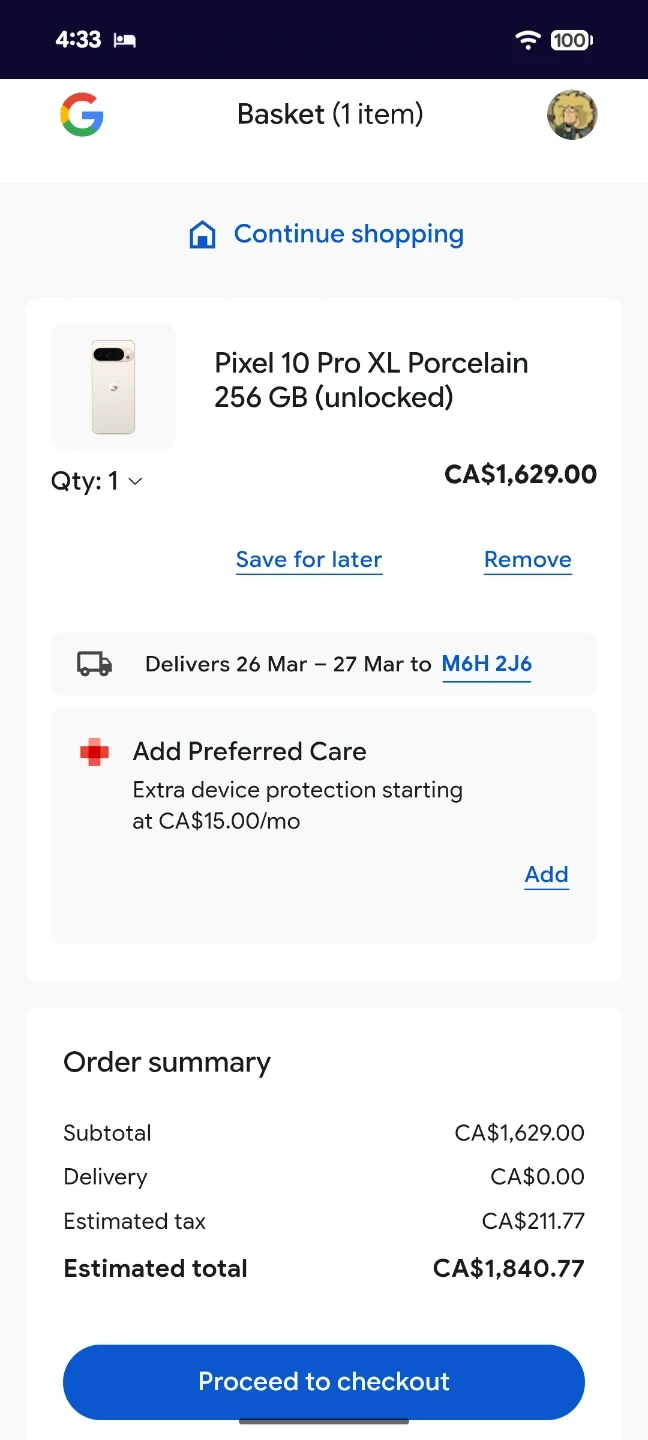Tap the Continue shopping home icon
This screenshot has width=648, height=1440.
coord(203,235)
